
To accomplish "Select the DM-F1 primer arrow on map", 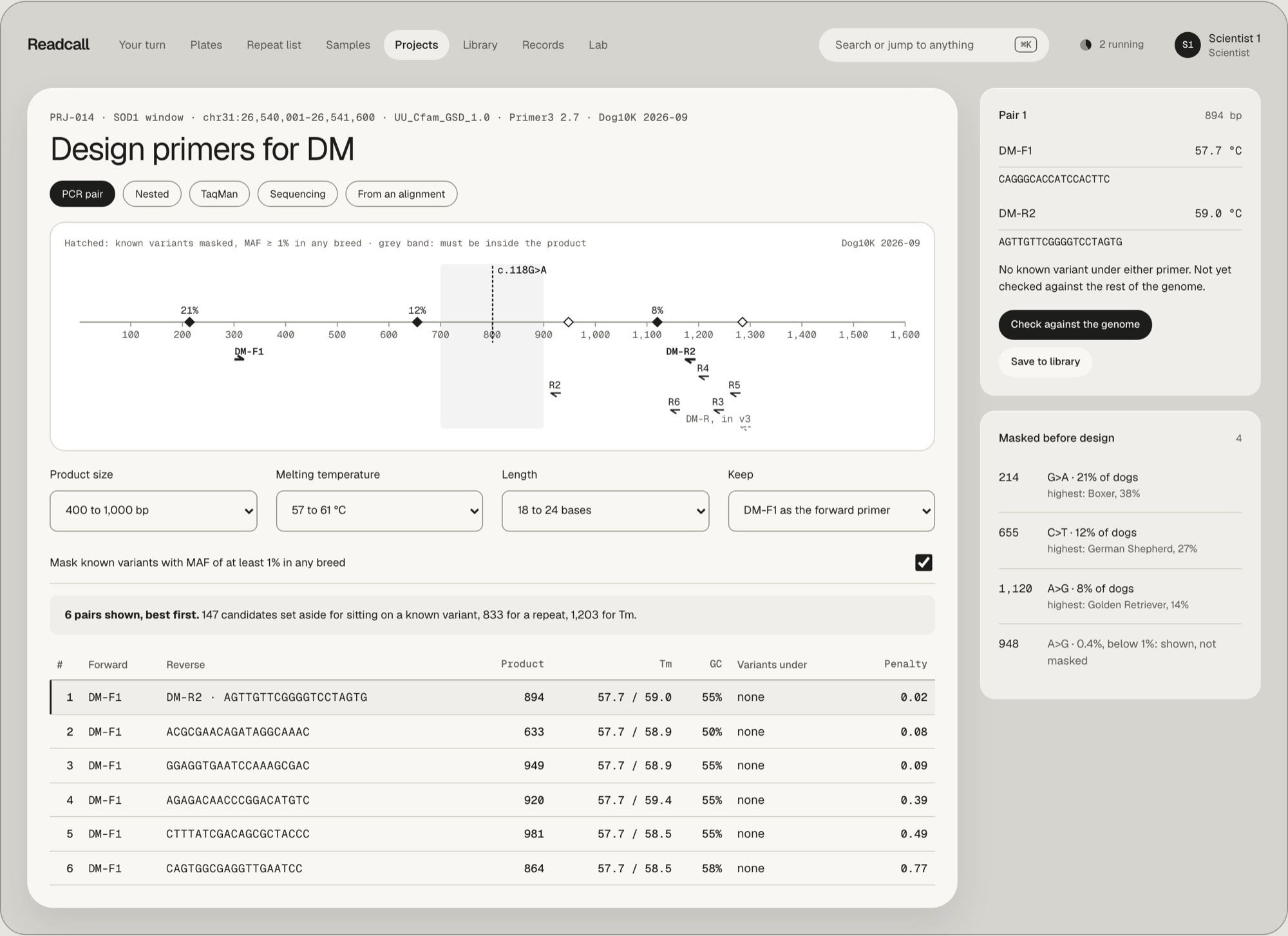I will tap(239, 359).
